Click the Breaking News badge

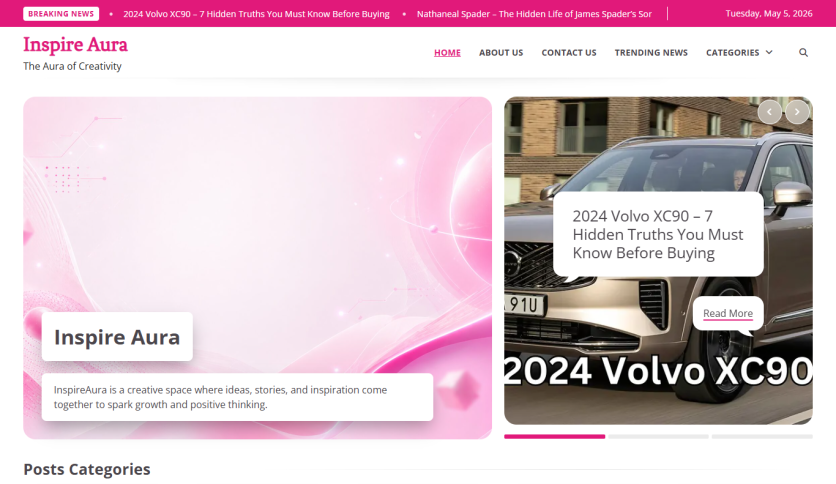(61, 14)
